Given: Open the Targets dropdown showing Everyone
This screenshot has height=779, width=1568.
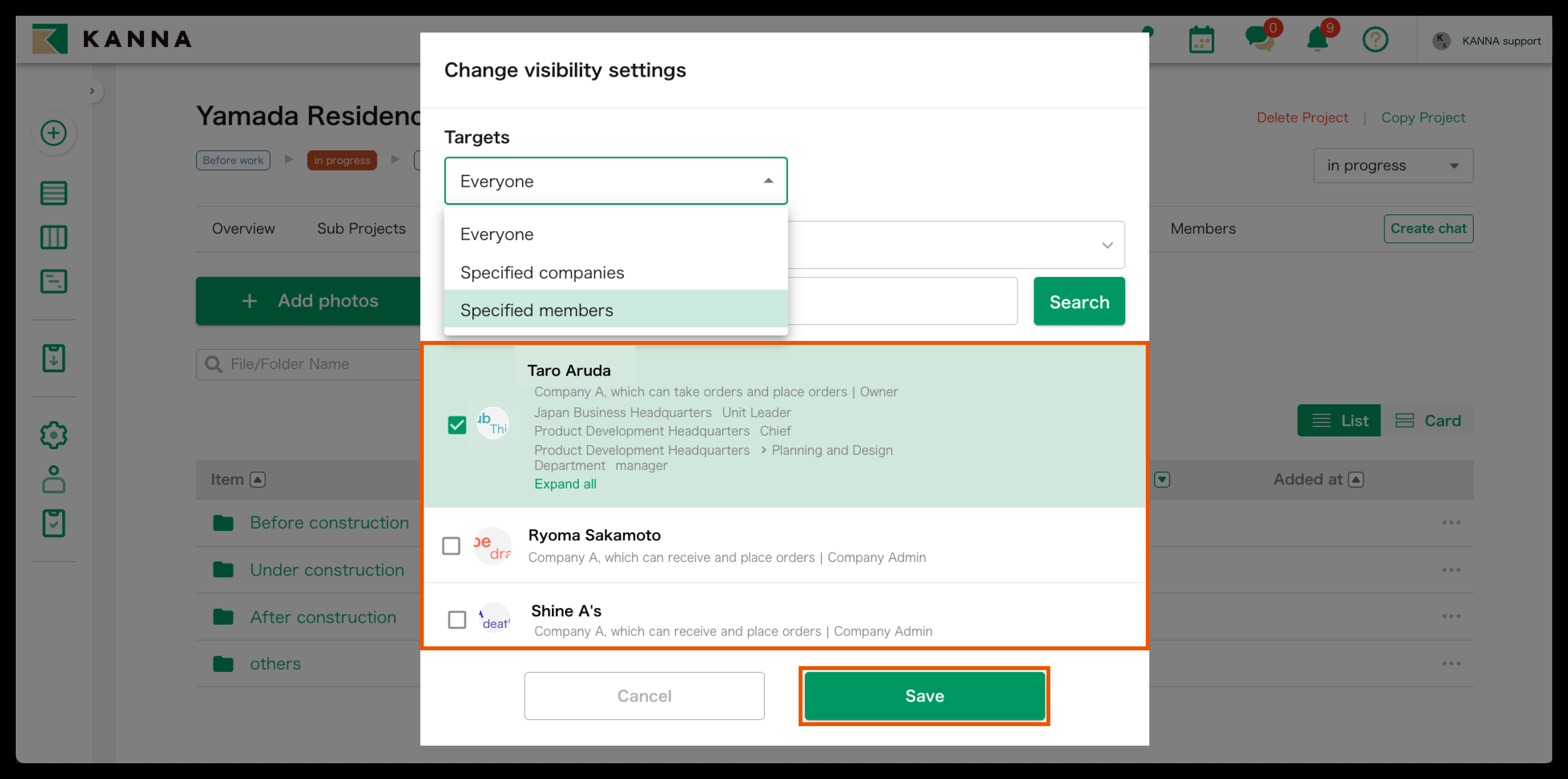Looking at the screenshot, I should (x=615, y=180).
